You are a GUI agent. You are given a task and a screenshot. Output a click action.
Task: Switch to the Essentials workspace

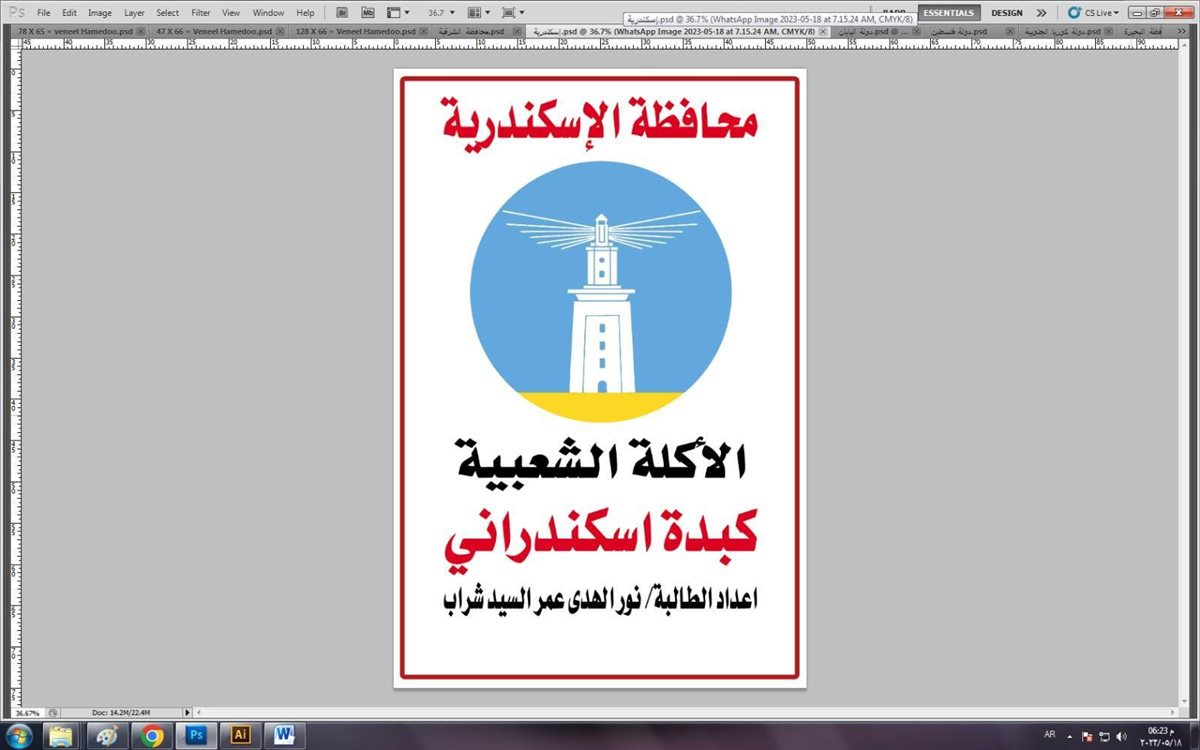coord(950,13)
